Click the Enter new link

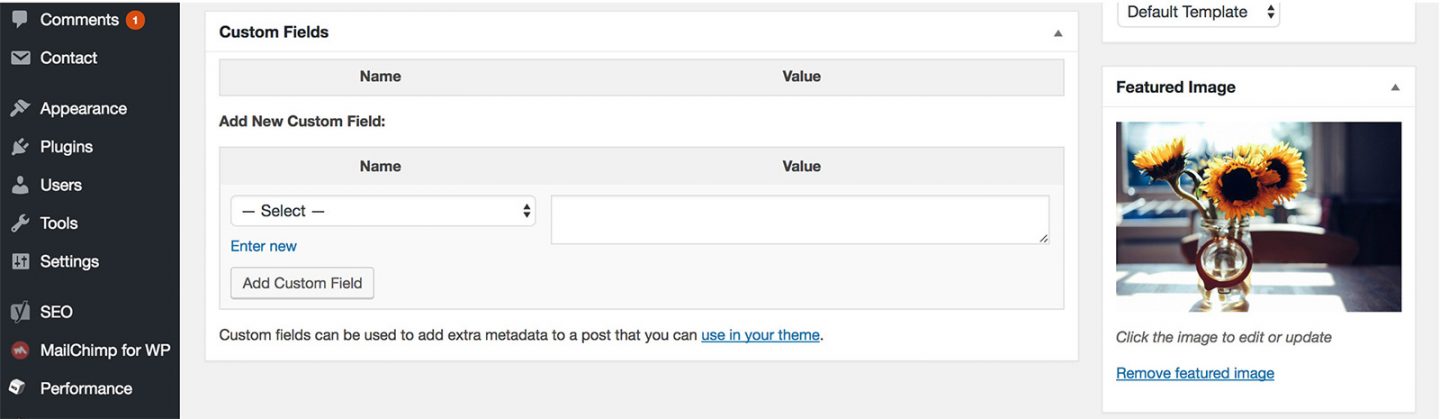click(x=264, y=246)
